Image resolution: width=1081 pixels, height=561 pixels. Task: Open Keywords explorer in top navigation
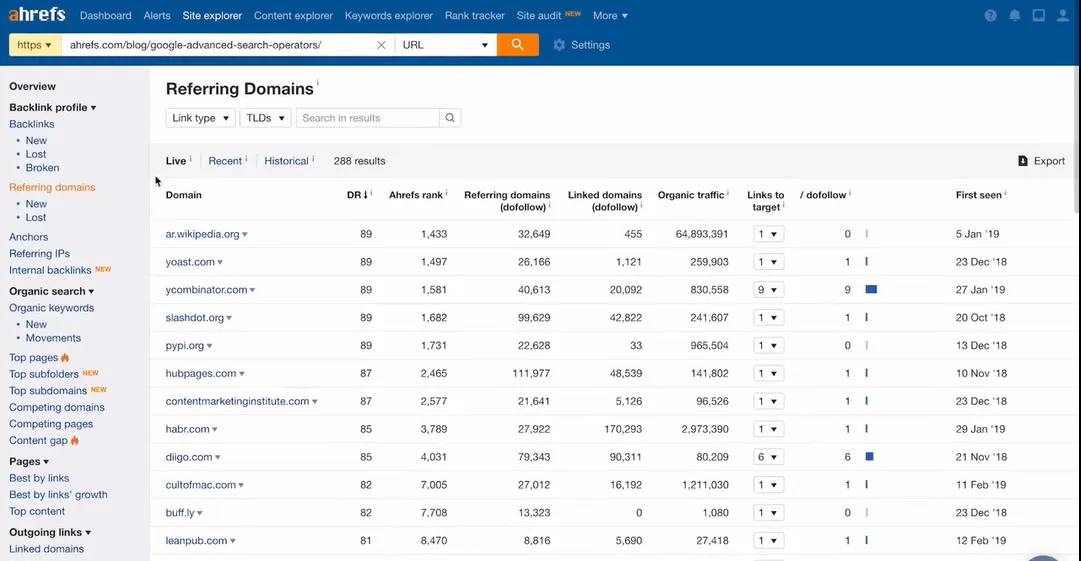point(388,16)
